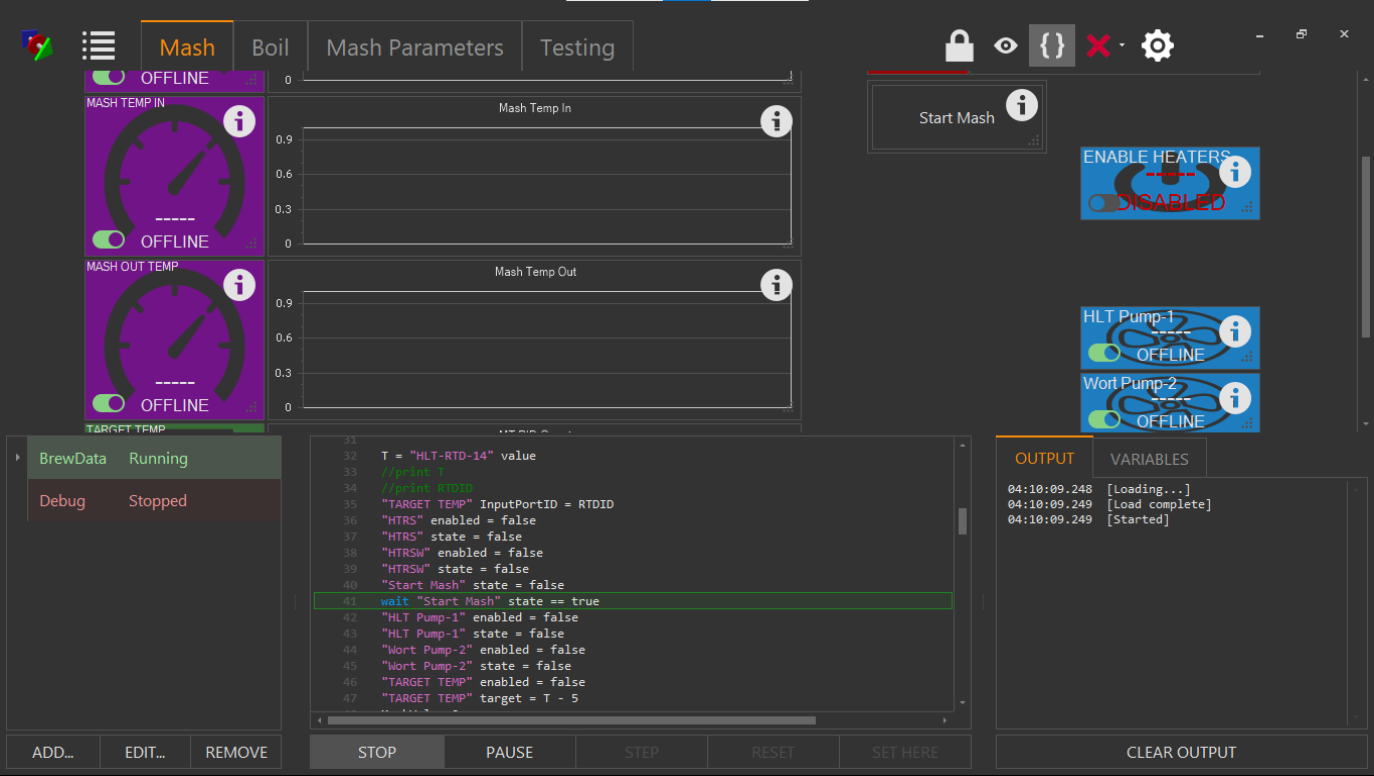Open info icon on Wort Pump-2 tile
This screenshot has width=1374, height=776.
point(1235,397)
